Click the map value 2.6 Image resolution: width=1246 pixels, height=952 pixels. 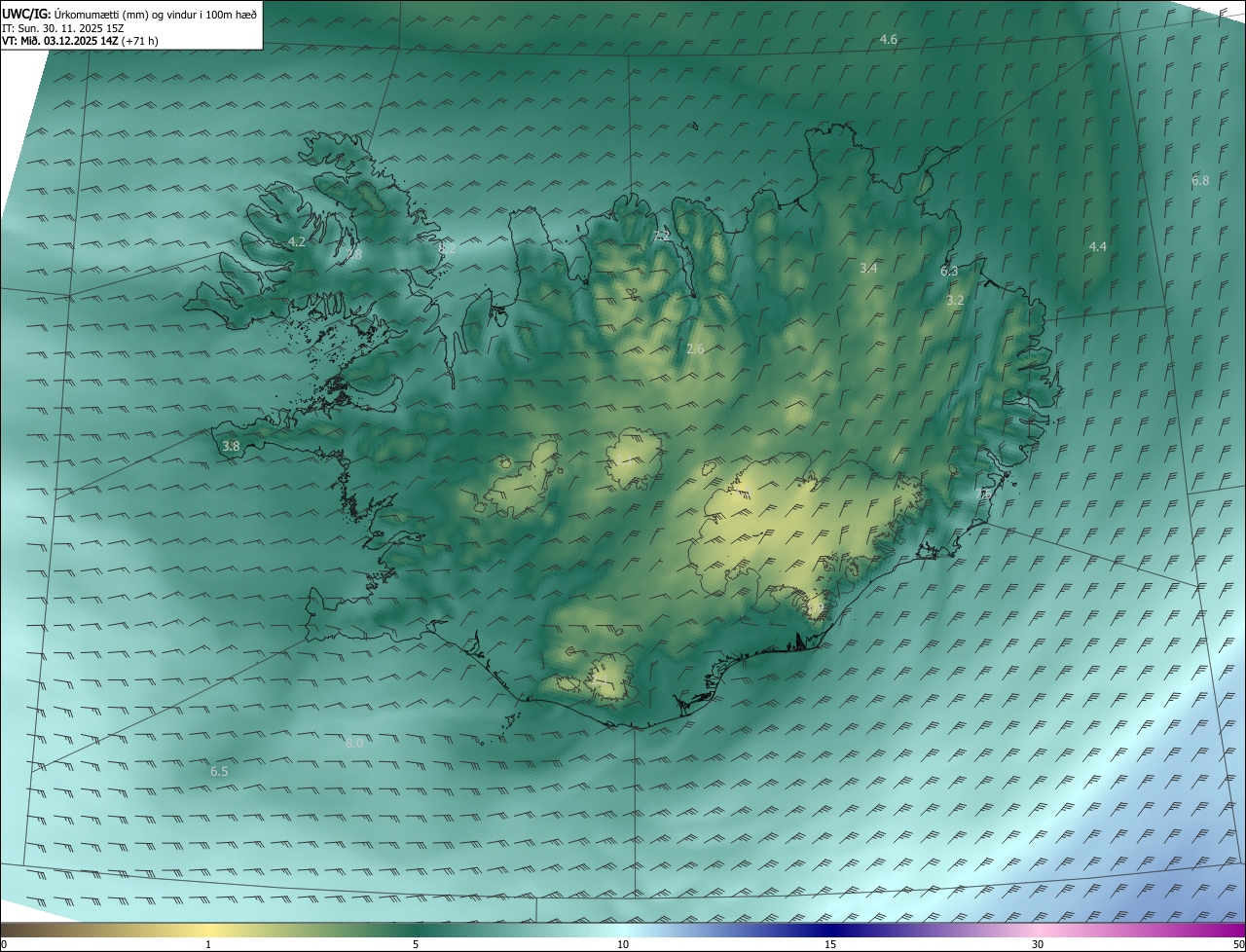click(x=695, y=348)
